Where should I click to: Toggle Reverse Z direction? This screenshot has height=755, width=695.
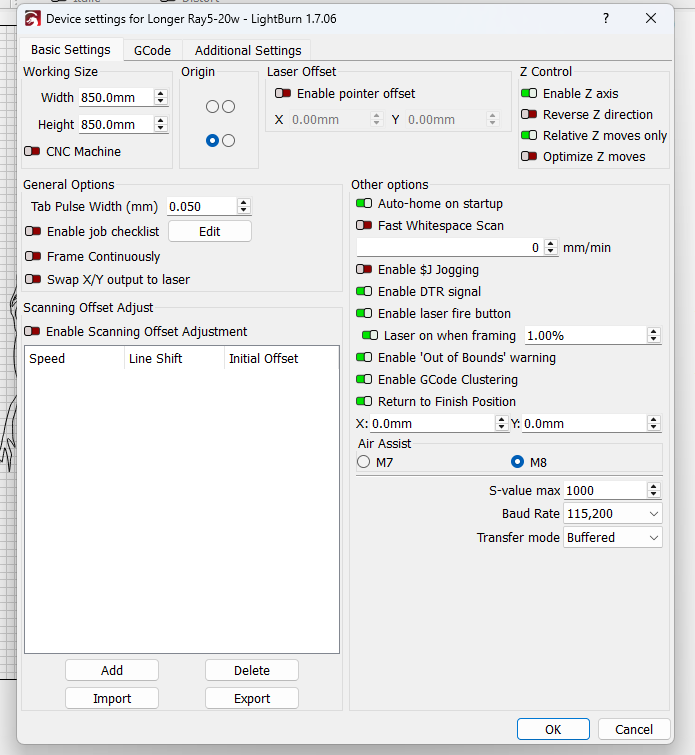(529, 114)
